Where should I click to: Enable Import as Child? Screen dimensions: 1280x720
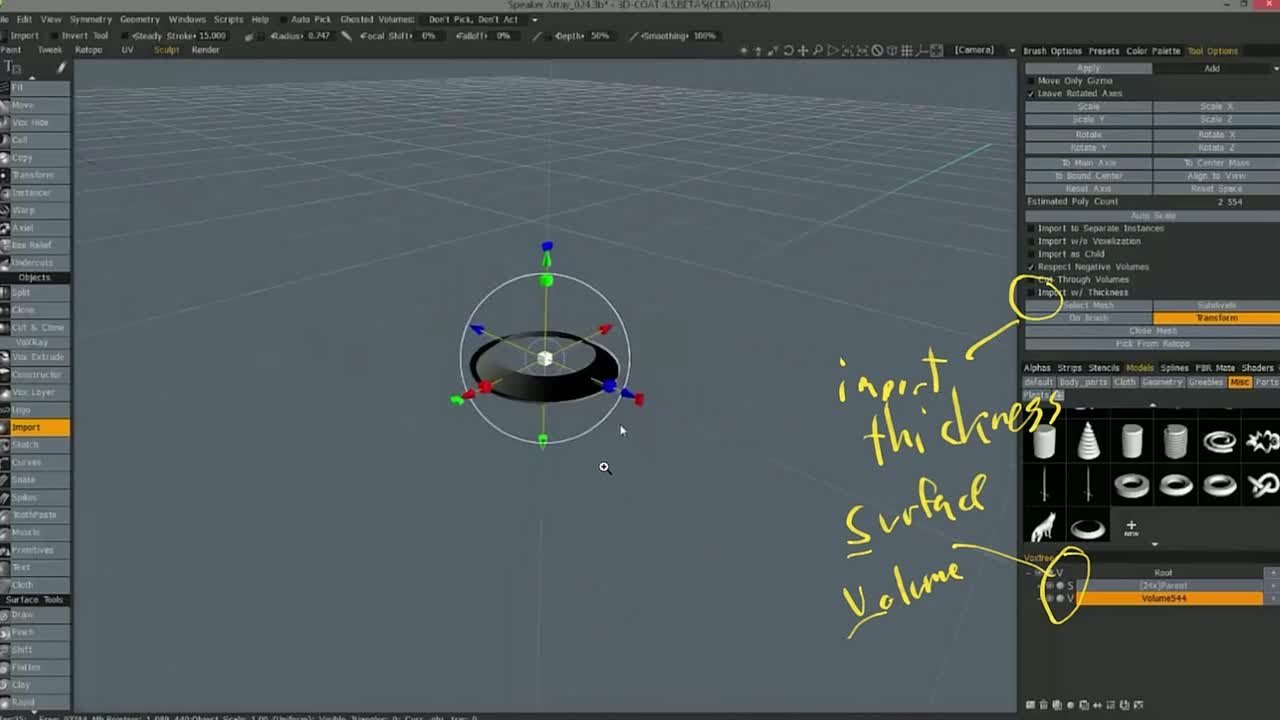click(x=1031, y=255)
